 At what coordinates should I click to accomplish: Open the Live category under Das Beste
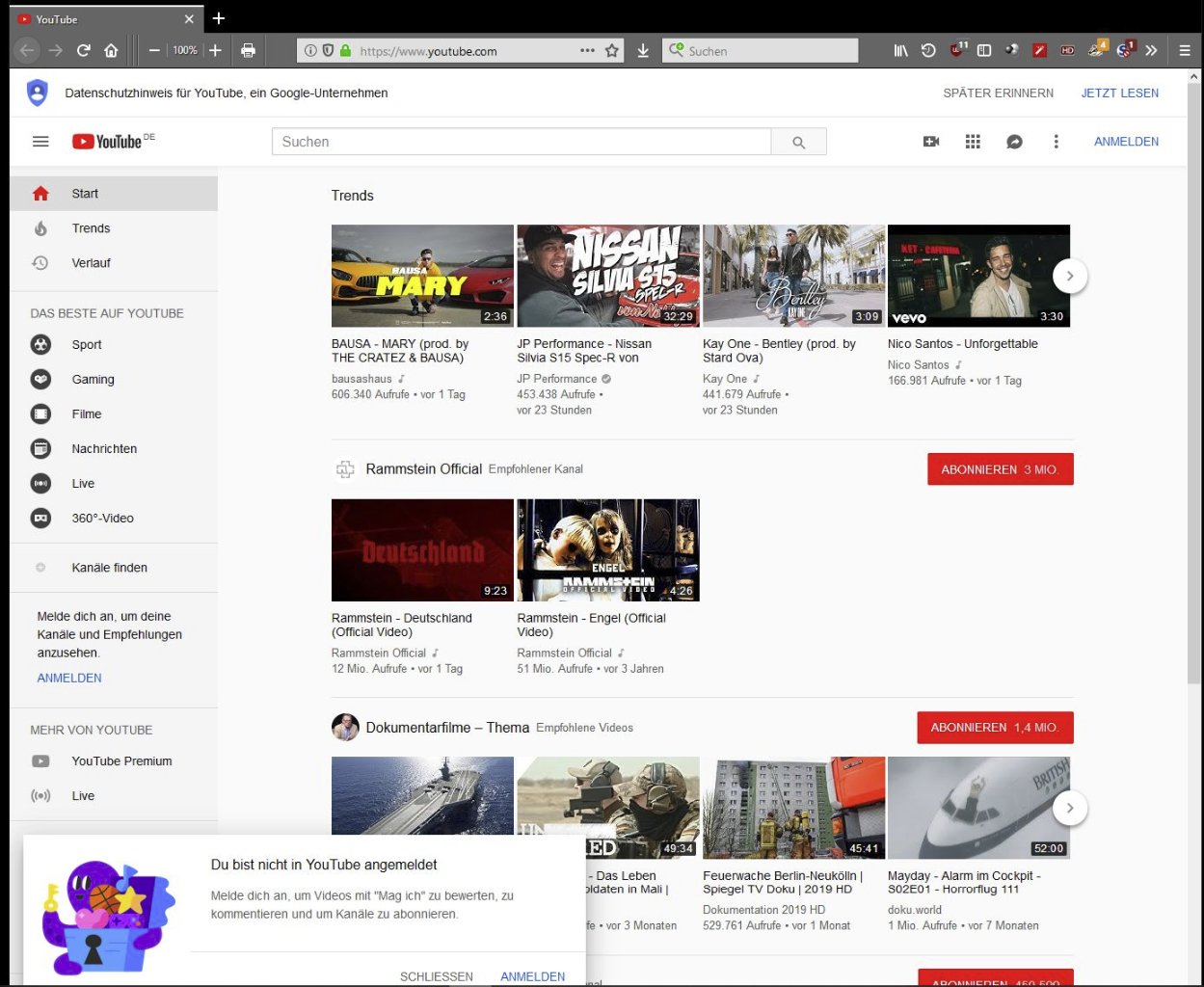pos(114,484)
